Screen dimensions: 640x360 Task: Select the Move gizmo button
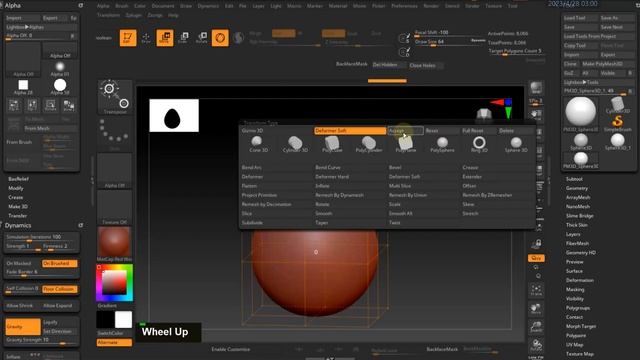(165, 38)
